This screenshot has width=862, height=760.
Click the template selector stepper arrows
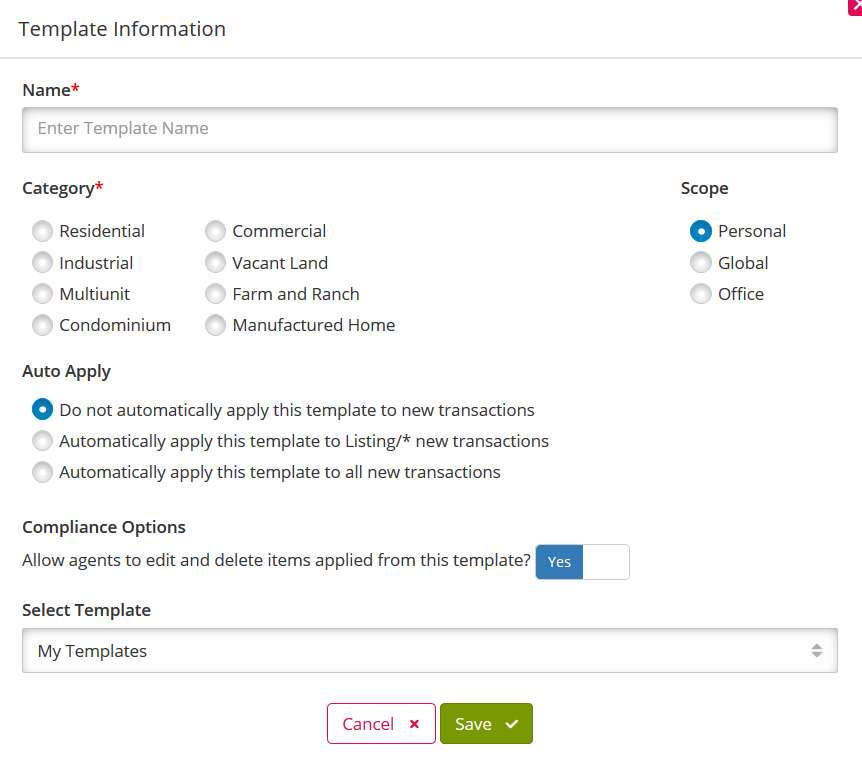(x=816, y=650)
